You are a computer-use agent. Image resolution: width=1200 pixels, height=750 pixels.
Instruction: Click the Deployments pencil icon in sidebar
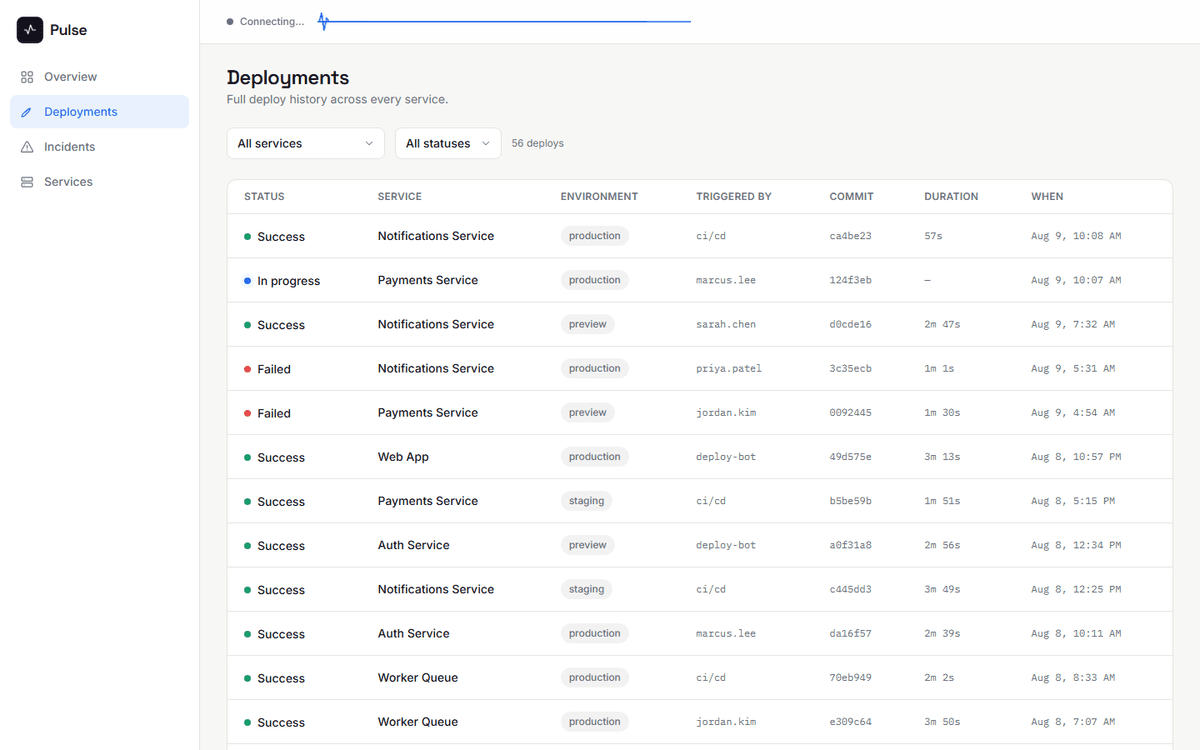(x=27, y=112)
